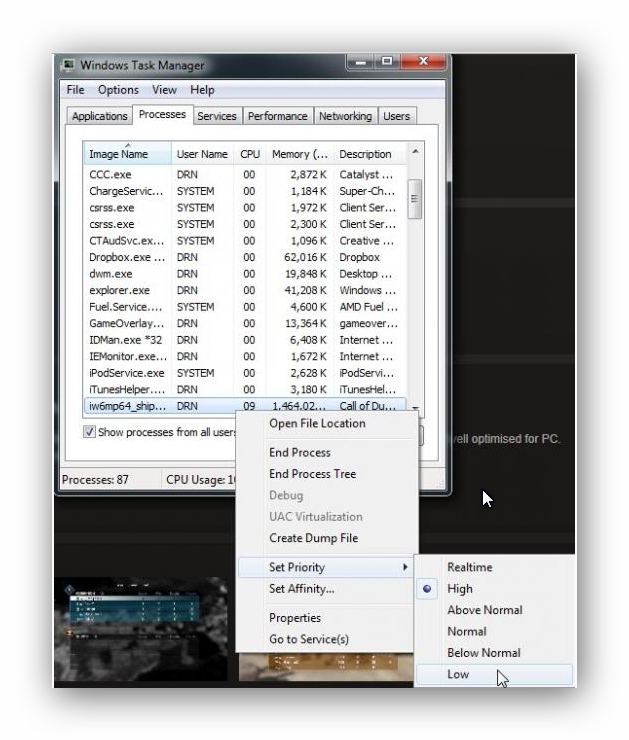Select the CTAudSvc.ex... process row
The height and width of the screenshot is (740, 629).
tap(244, 241)
